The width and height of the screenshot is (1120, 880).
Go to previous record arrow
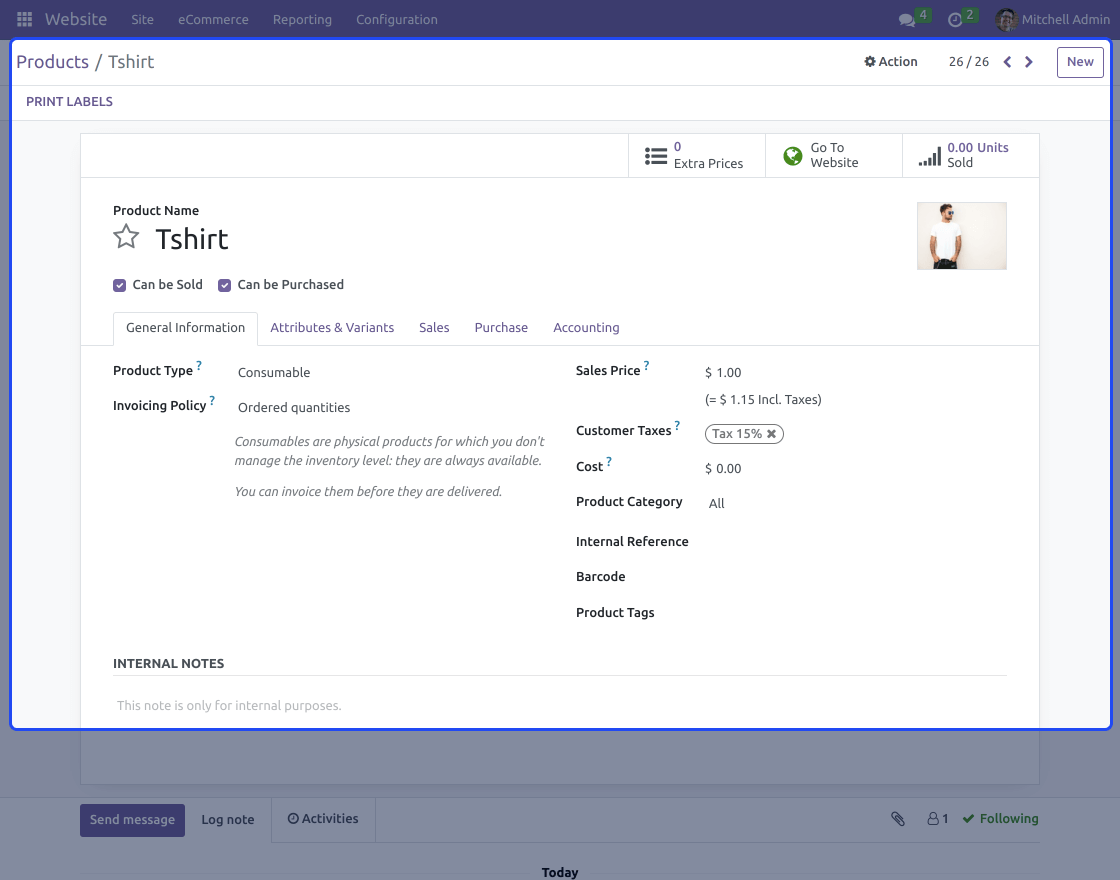click(x=1007, y=62)
